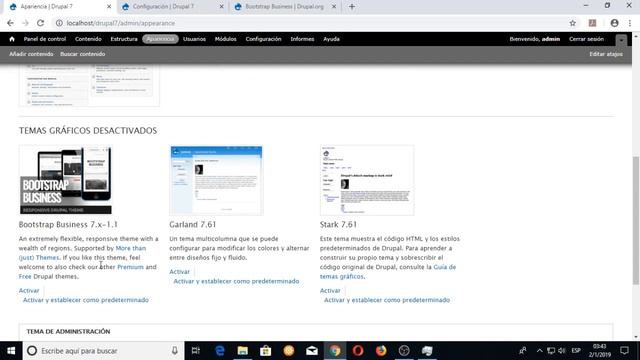The width and height of the screenshot is (640, 360).
Task: Launch Opera from the taskbar
Action: [358, 351]
